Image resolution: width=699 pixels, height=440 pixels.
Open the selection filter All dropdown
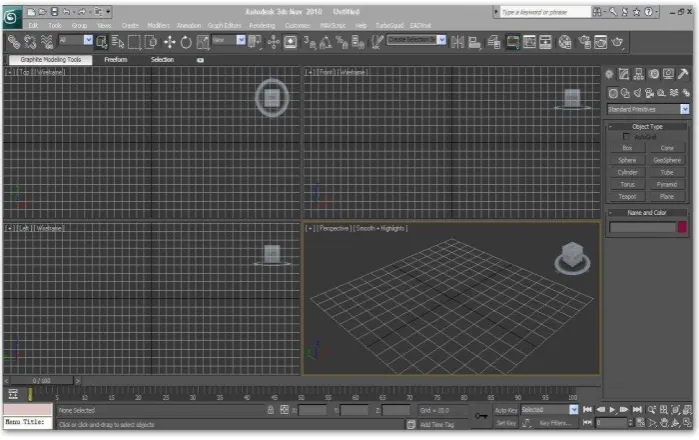pyautogui.click(x=75, y=40)
